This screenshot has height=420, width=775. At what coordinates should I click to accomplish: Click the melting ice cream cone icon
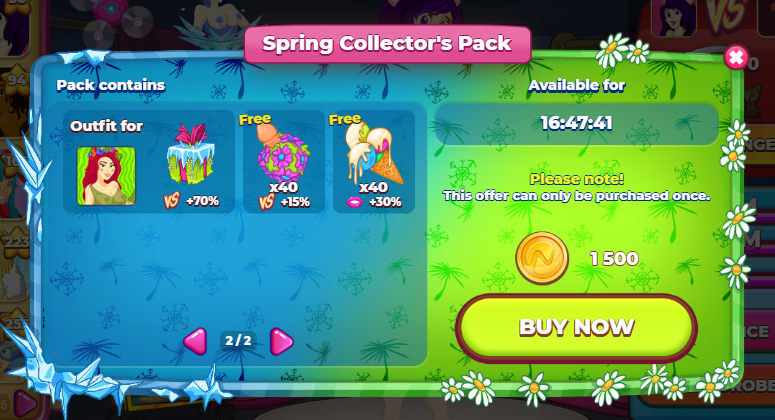pos(374,153)
